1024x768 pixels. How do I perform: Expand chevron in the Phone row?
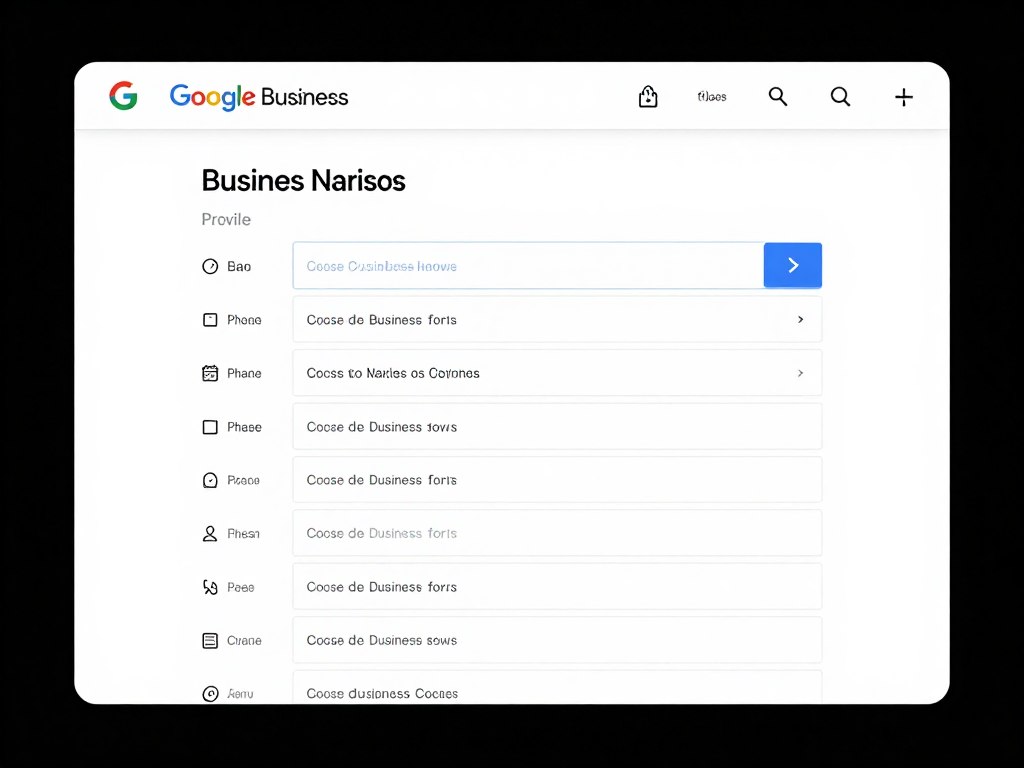[801, 319]
